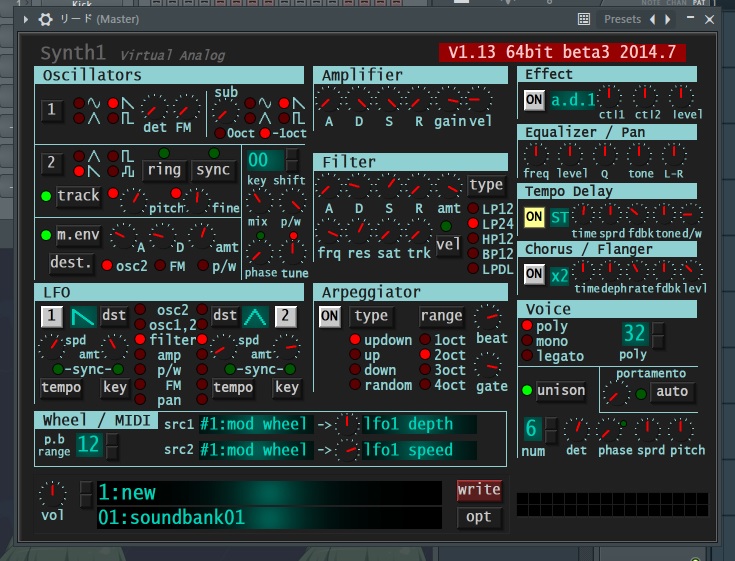Click the arpeggiator type button
The height and width of the screenshot is (561, 735).
coord(371,316)
